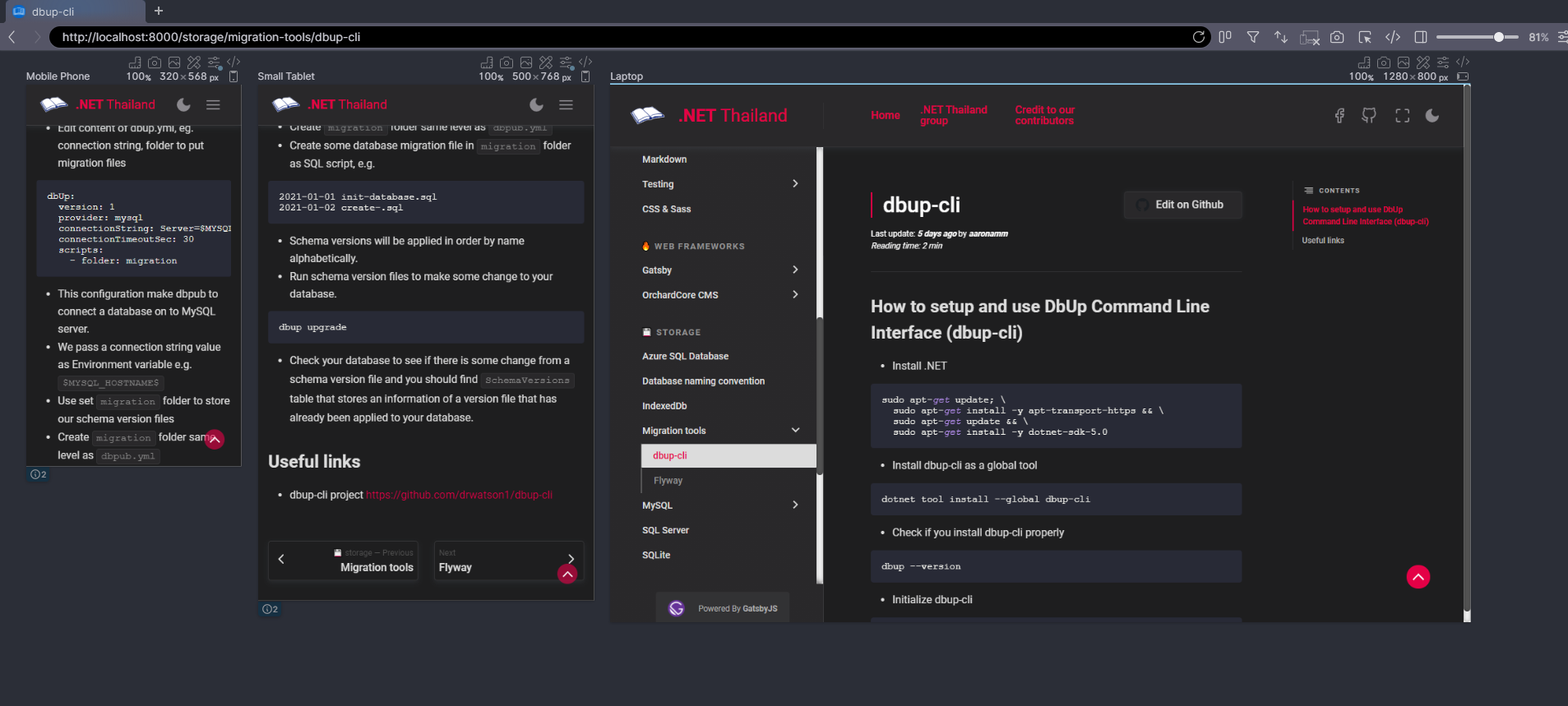Click Edit on Github button

click(x=1182, y=205)
